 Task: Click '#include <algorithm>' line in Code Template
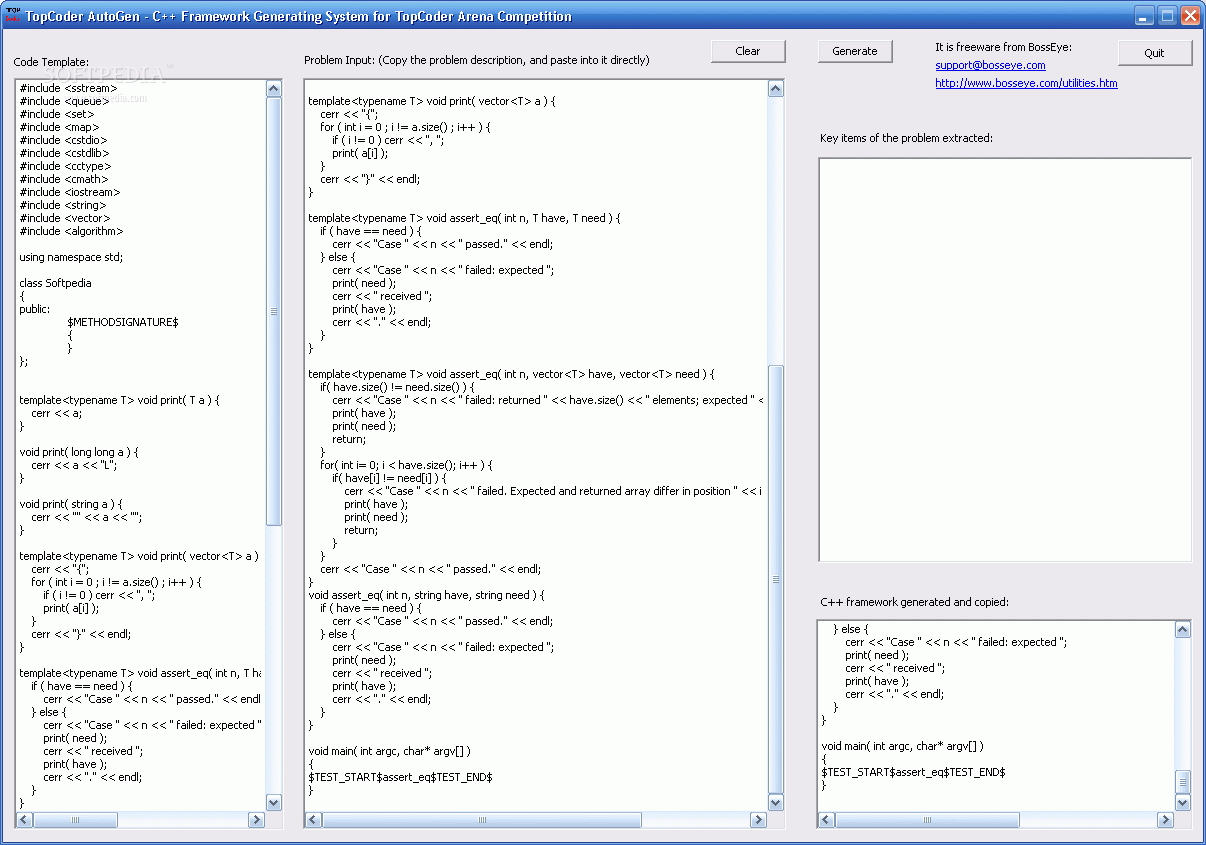(x=69, y=231)
